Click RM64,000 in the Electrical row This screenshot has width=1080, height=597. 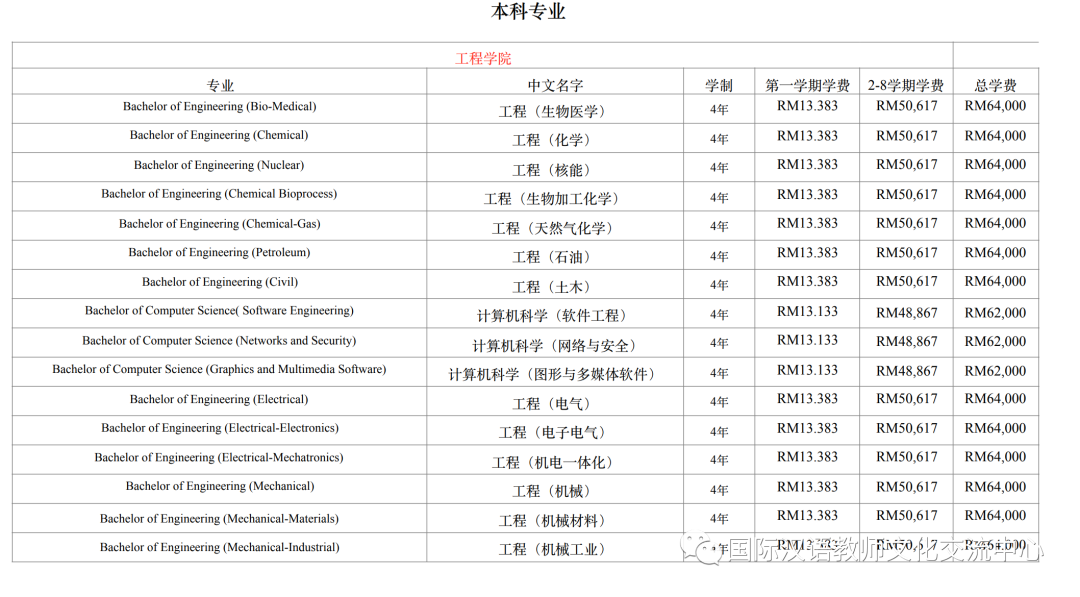(995, 399)
